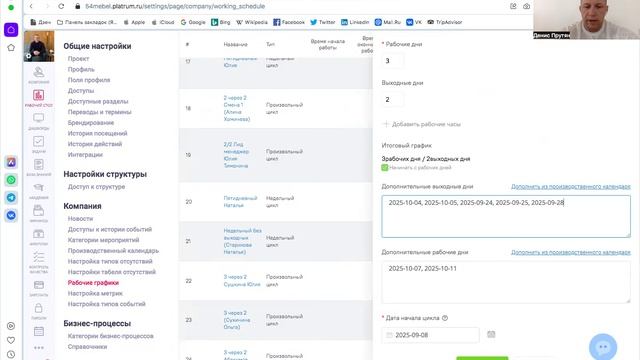Image resolution: width=640 pixels, height=360 pixels.
Task: Click the heart favorites icon in browser sidebar
Action: click(x=11, y=340)
